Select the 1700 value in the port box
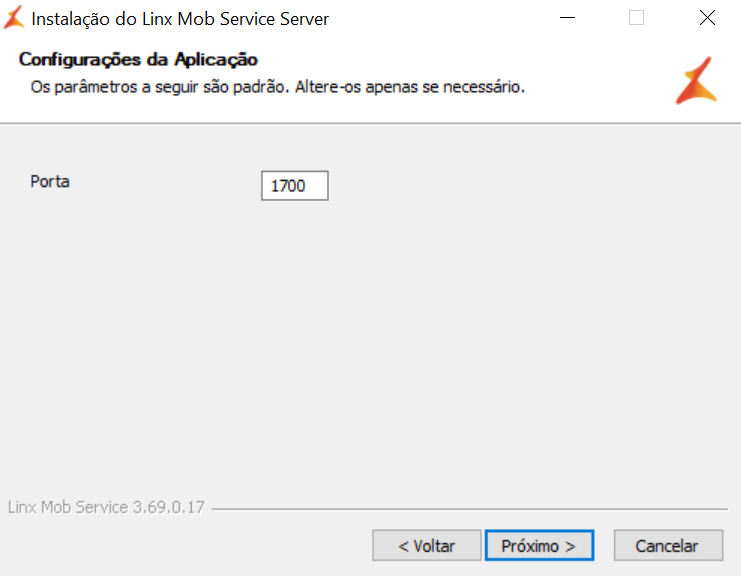Image resolution: width=741 pixels, height=576 pixels. tap(288, 187)
